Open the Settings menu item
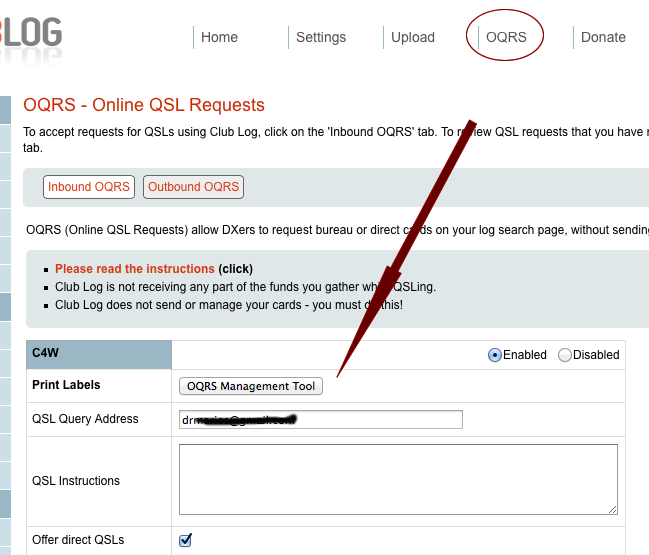Screen dimensions: 649x555 (321, 37)
